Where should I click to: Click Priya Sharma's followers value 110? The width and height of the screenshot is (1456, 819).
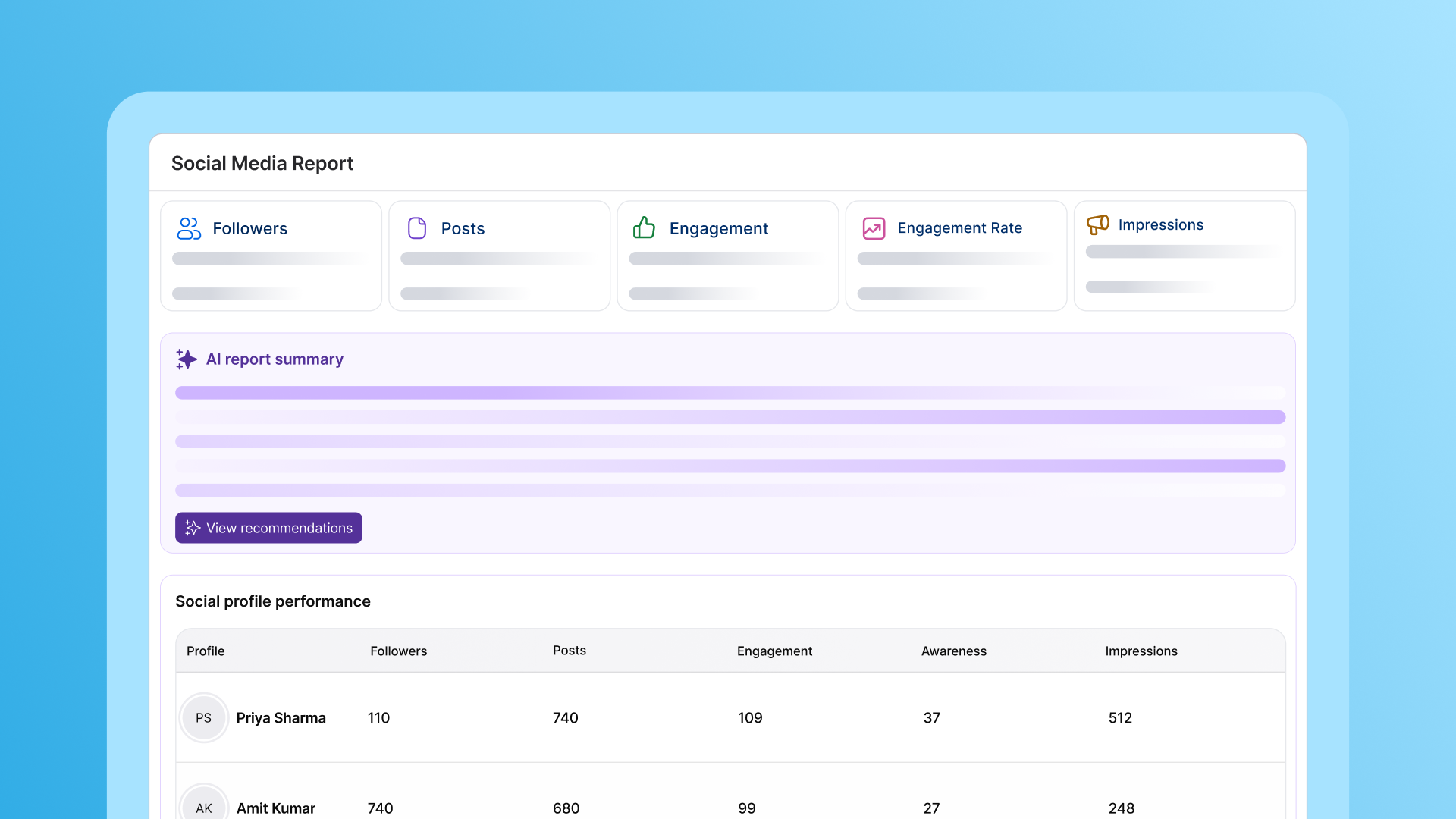378,718
